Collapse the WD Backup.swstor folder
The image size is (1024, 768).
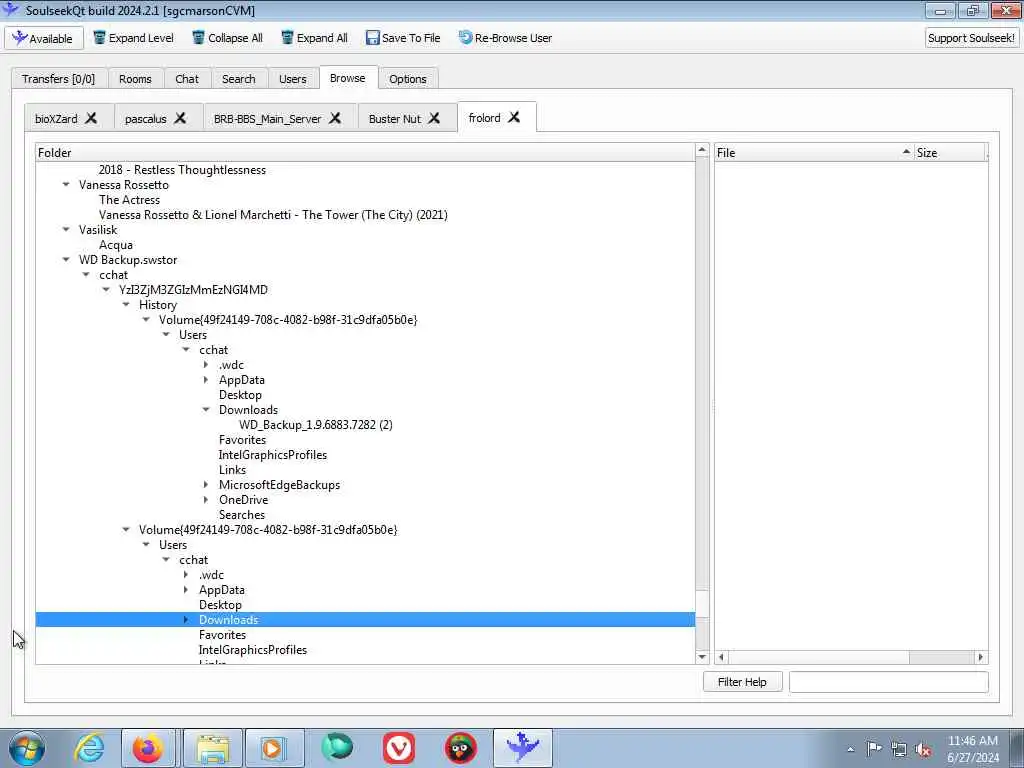[66, 260]
